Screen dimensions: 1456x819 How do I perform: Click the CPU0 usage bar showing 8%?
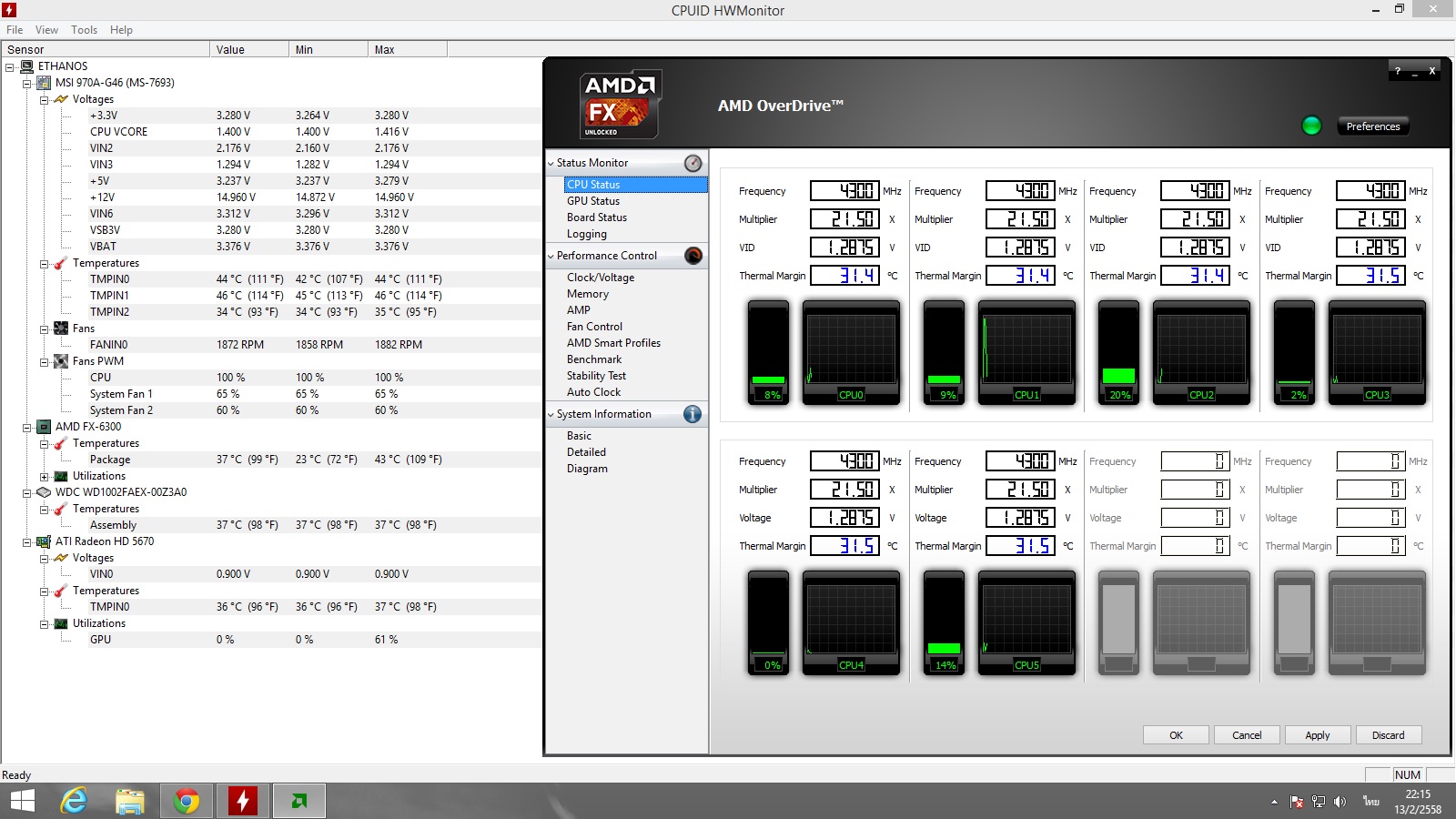pyautogui.click(x=769, y=352)
